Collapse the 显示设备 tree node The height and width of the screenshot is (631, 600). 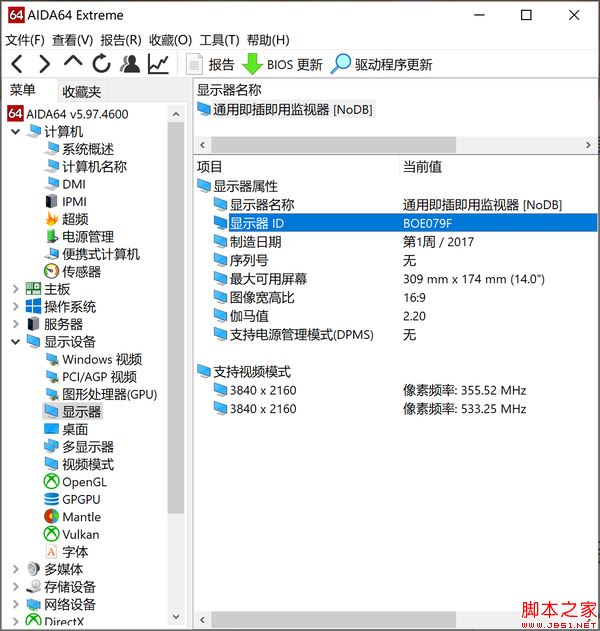point(16,342)
